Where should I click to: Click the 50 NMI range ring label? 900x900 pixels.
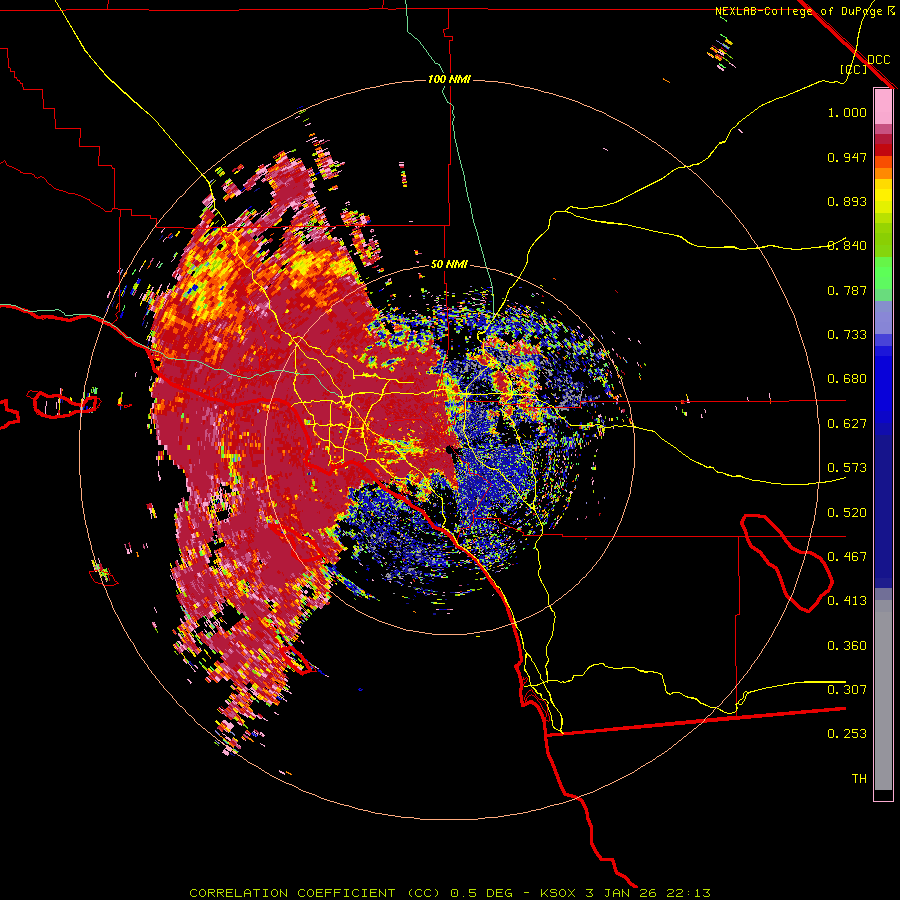coord(449,264)
